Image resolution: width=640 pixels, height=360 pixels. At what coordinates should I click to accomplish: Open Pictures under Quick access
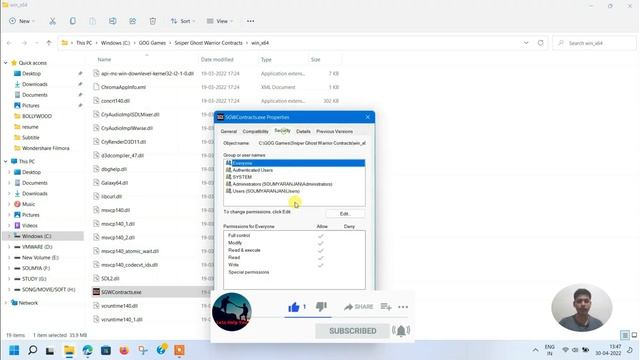coord(31,105)
